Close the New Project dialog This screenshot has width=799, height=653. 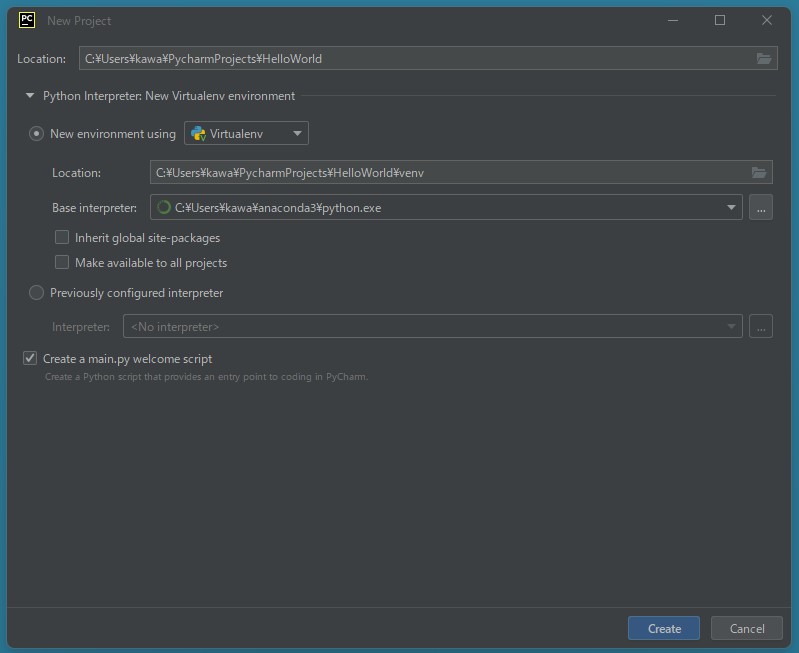click(767, 20)
